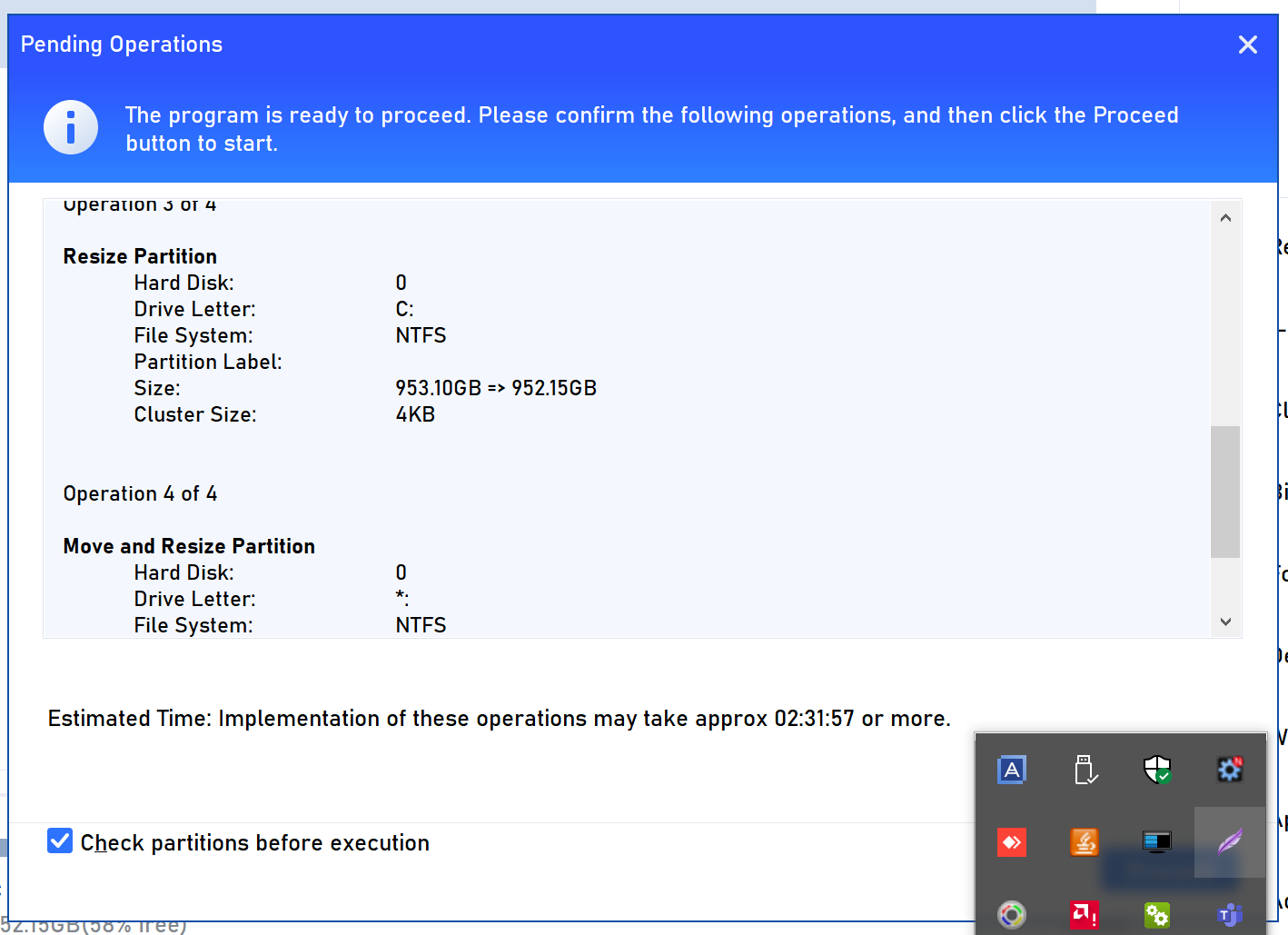Click the green gears tray icon
This screenshot has width=1288, height=935.
pos(1157,914)
